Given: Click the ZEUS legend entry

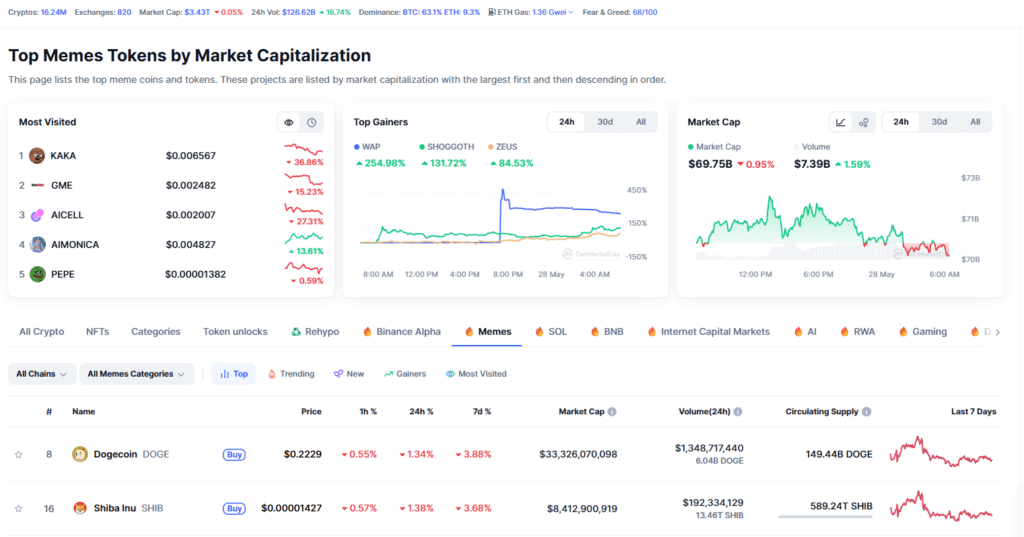Looking at the screenshot, I should point(503,147).
